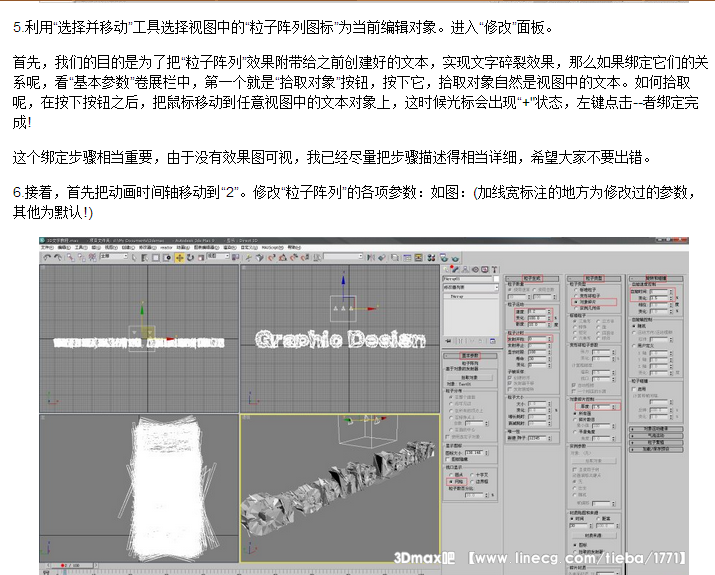
Task: Open the Utilities hammer icon
Action: point(492,267)
